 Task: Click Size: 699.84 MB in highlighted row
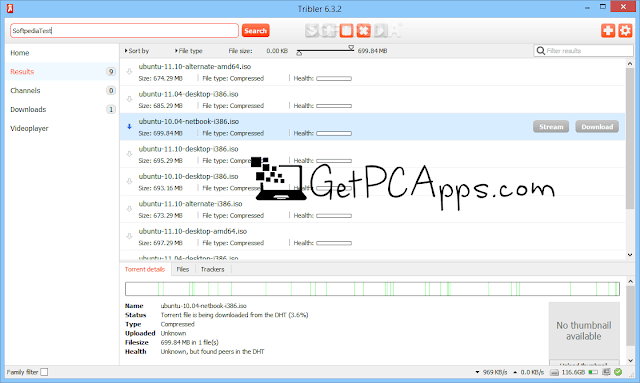pos(160,134)
